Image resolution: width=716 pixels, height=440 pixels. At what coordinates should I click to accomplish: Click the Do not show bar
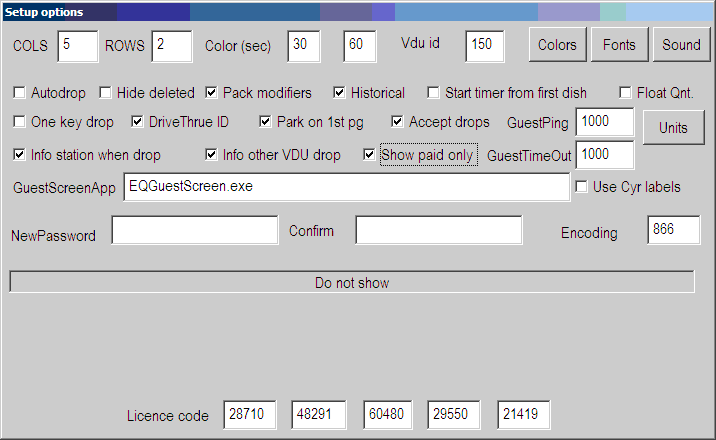tap(352, 283)
